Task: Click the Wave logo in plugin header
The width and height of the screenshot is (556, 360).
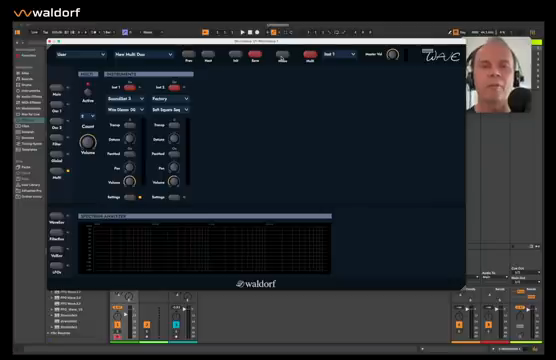Action: [441, 55]
